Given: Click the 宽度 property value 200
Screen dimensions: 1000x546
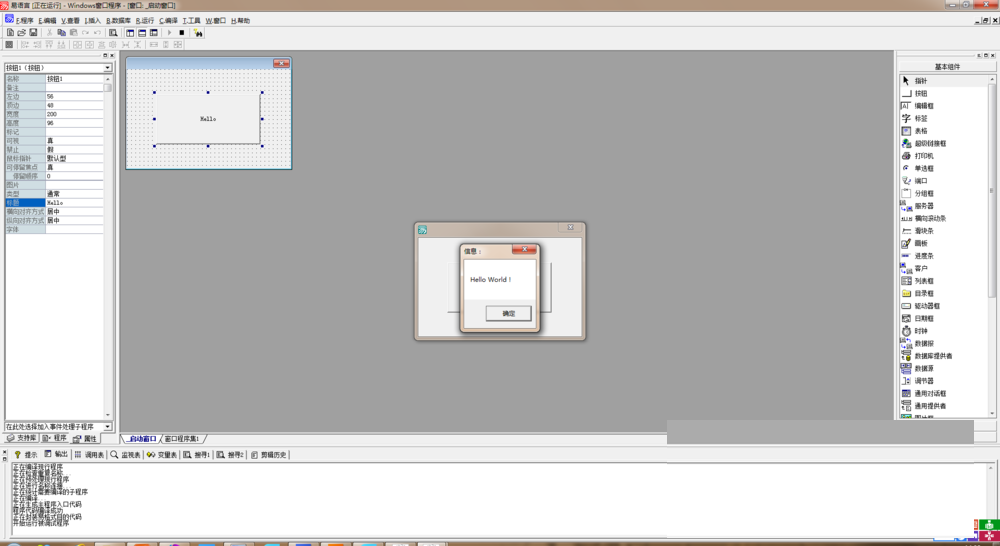Looking at the screenshot, I should [x=75, y=114].
